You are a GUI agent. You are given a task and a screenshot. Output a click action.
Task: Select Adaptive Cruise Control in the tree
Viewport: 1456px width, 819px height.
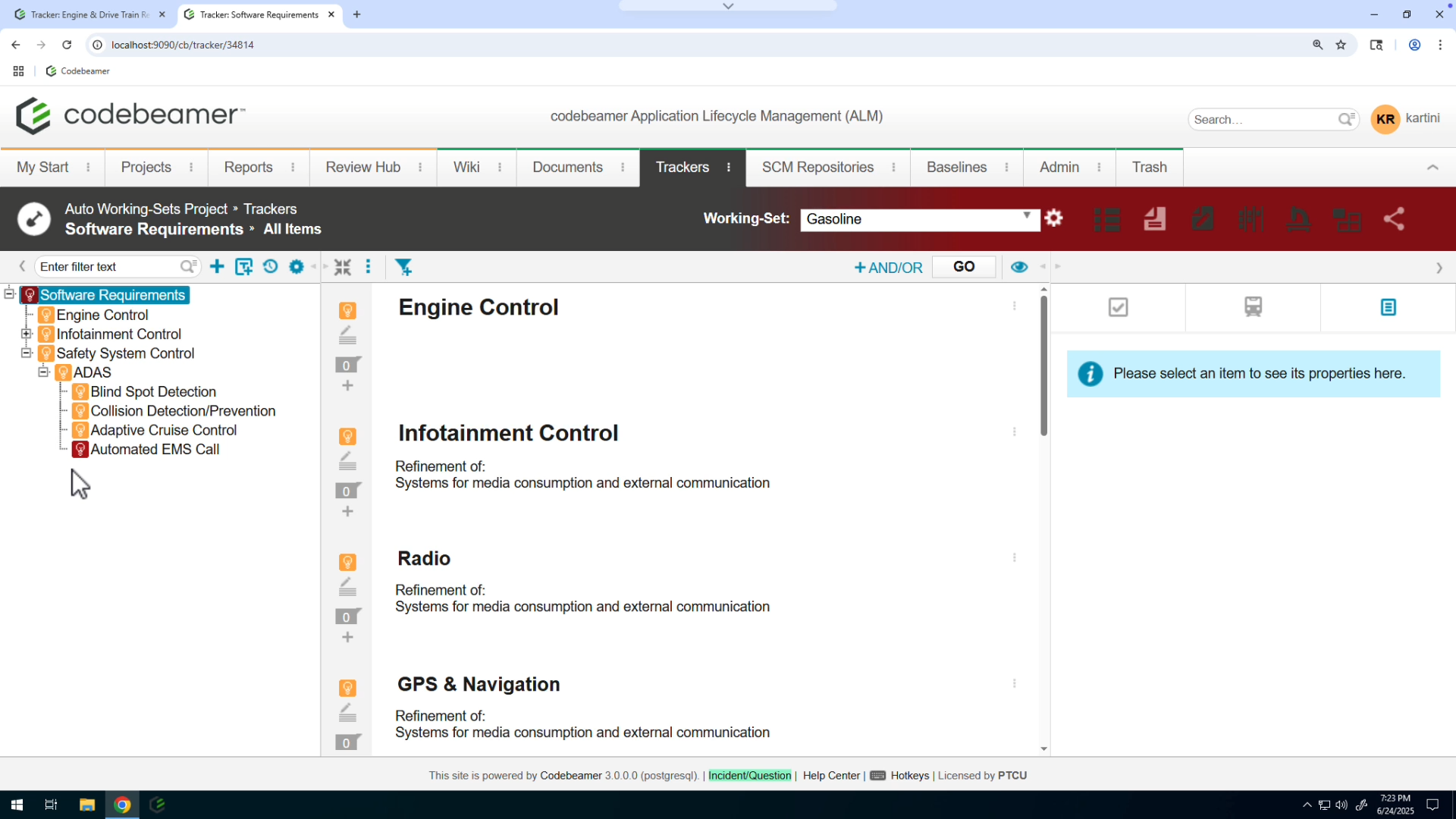164,430
